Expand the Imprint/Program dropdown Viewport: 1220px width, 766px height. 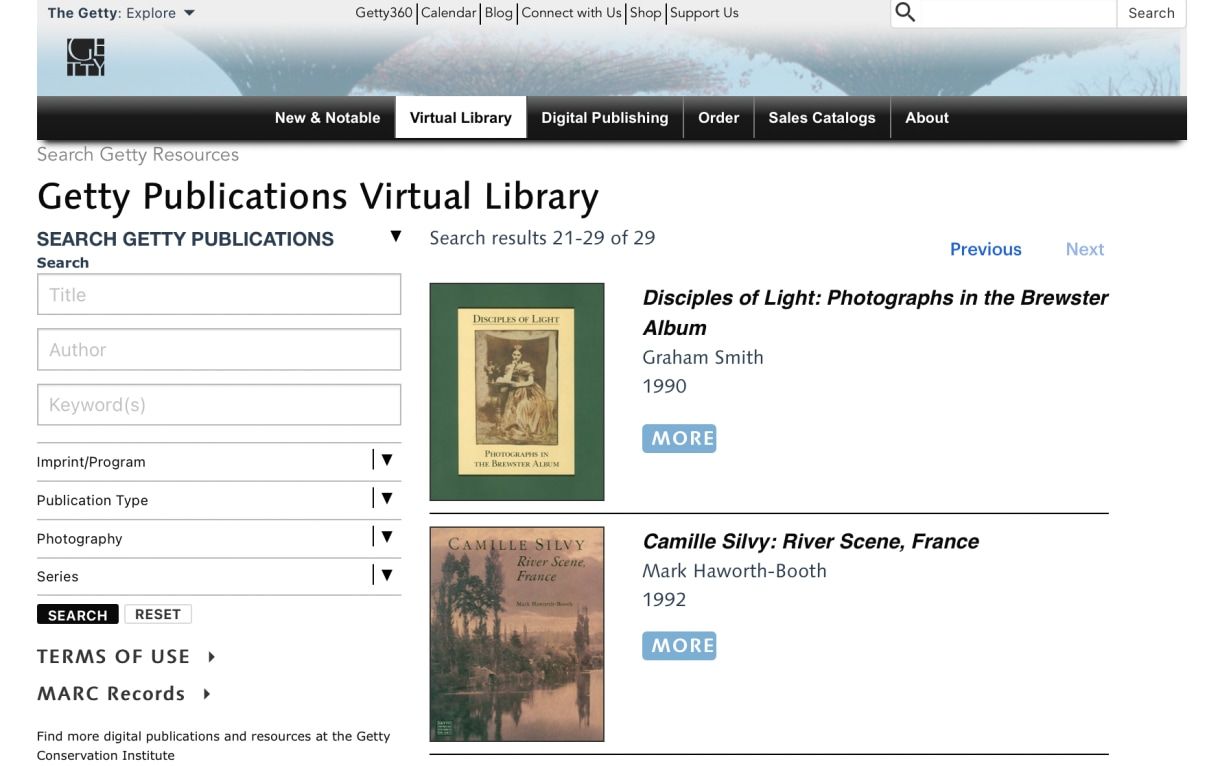pyautogui.click(x=386, y=461)
